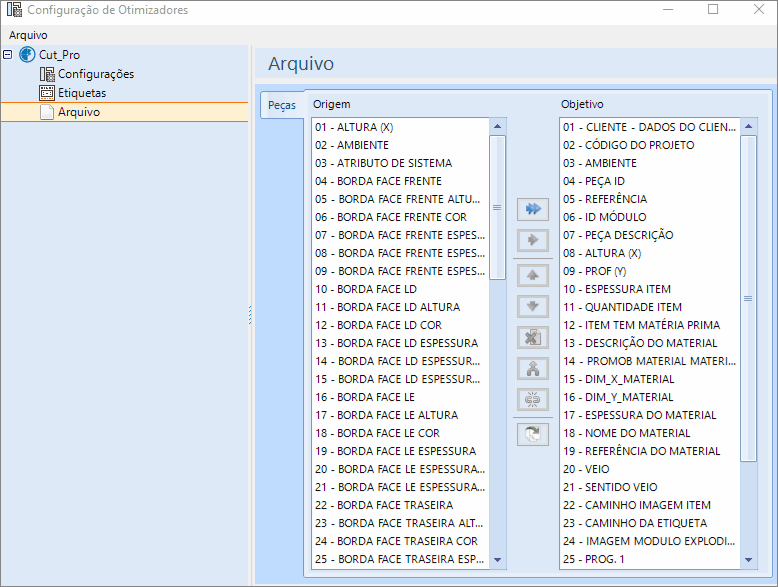Click the move-down arrow button

pos(532,306)
